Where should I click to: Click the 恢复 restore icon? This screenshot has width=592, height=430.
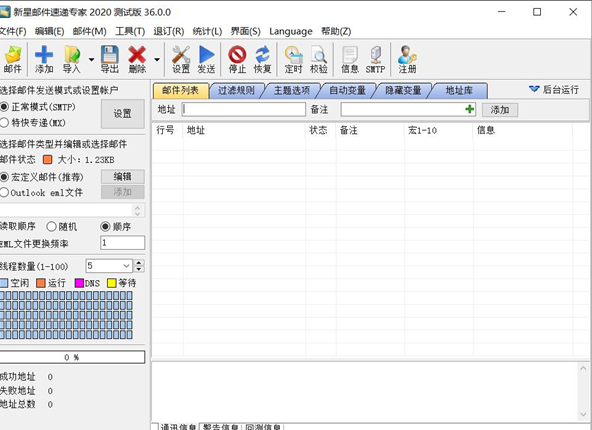[262, 59]
